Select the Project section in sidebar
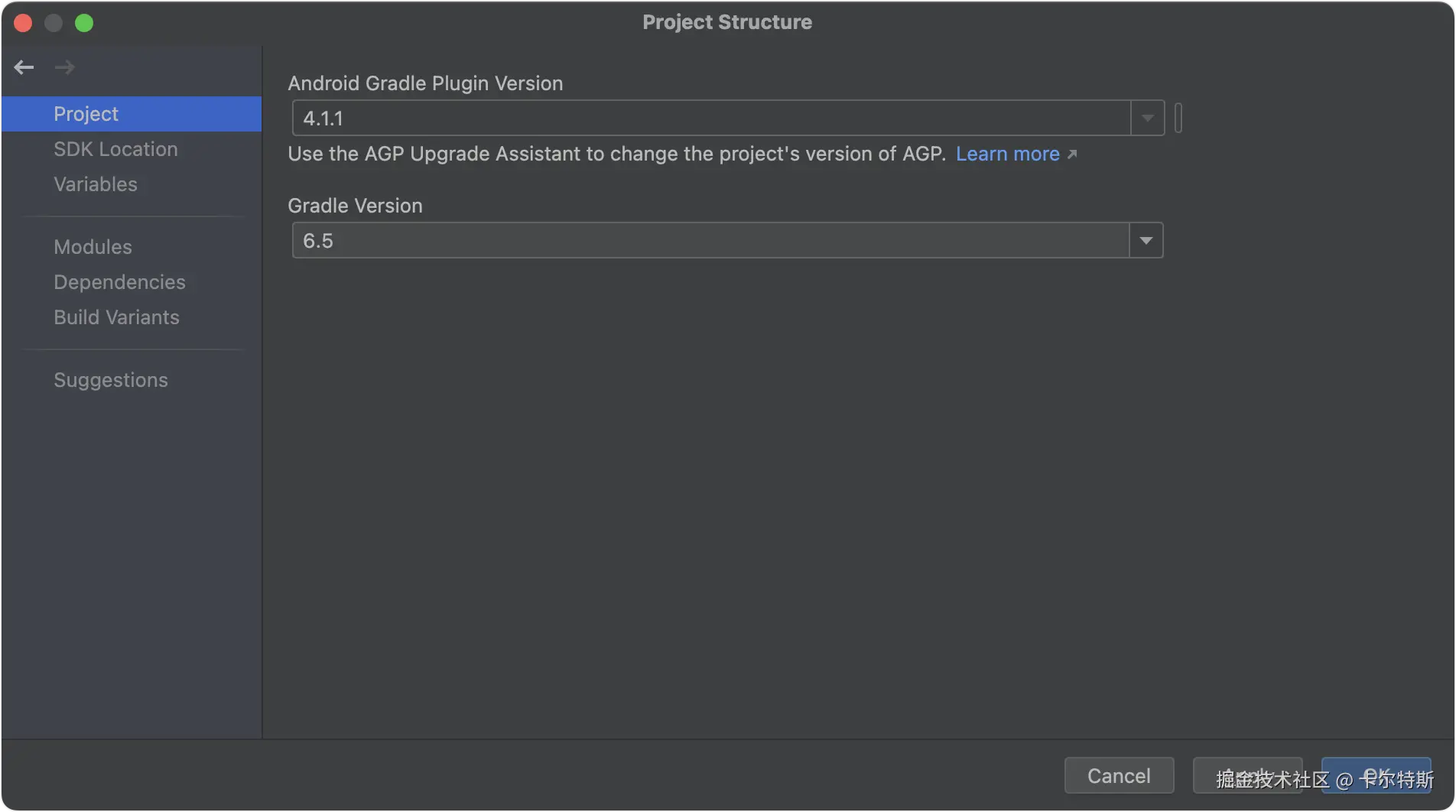The width and height of the screenshot is (1456, 812). (86, 114)
